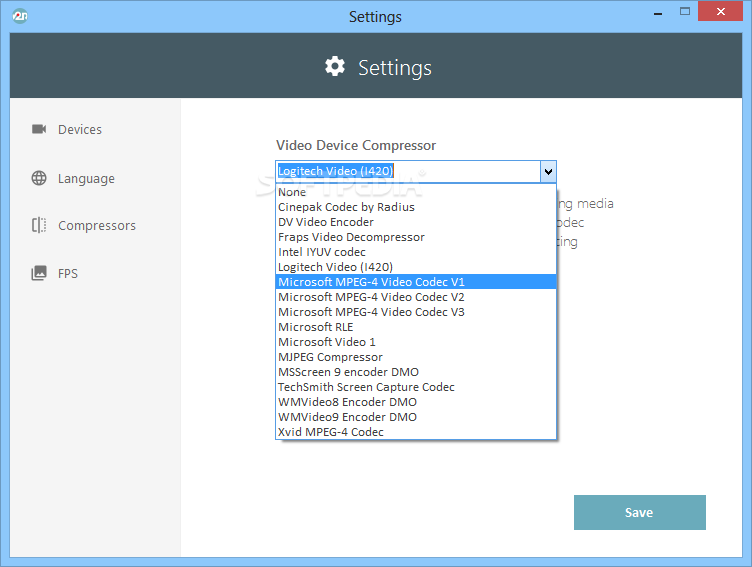752x567 pixels.
Task: Click the Save button
Action: [x=639, y=512]
